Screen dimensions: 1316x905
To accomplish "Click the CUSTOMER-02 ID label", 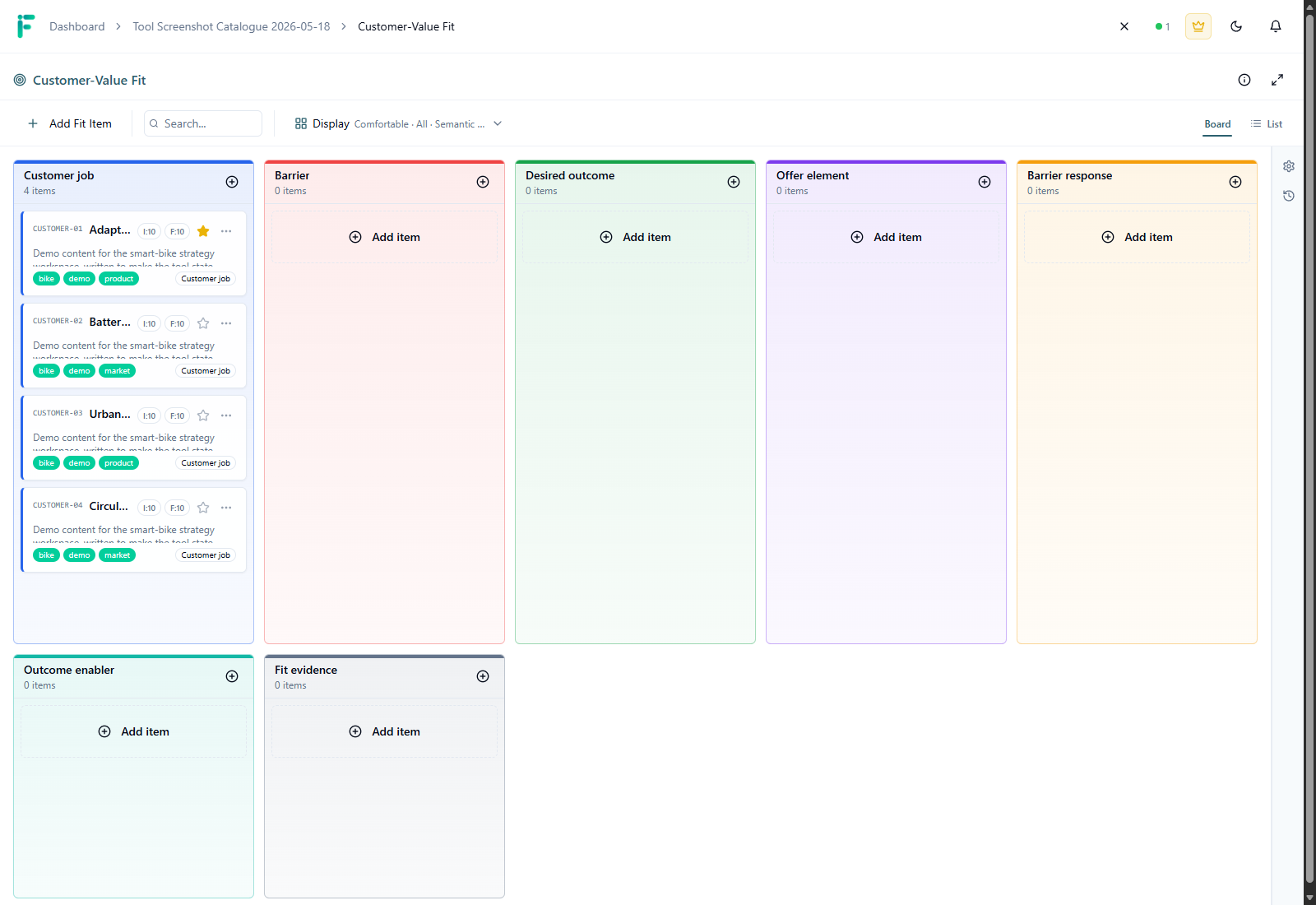I will pyautogui.click(x=58, y=321).
